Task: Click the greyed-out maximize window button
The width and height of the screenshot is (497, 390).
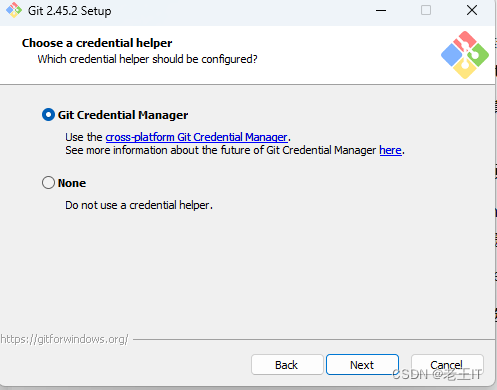Action: pos(426,10)
